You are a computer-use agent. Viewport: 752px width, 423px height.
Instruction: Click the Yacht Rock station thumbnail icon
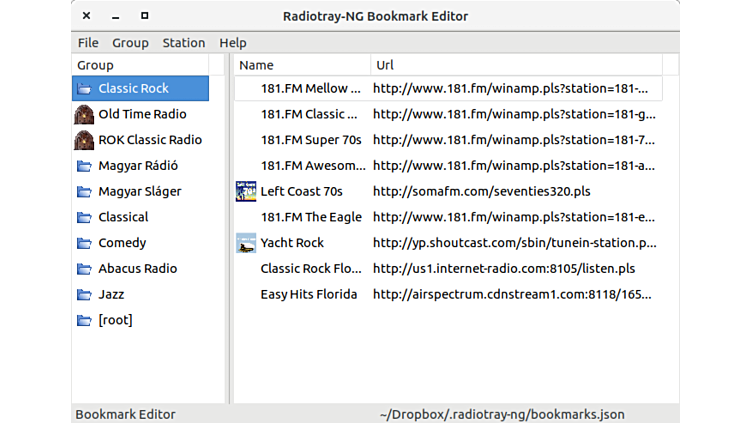click(x=246, y=243)
